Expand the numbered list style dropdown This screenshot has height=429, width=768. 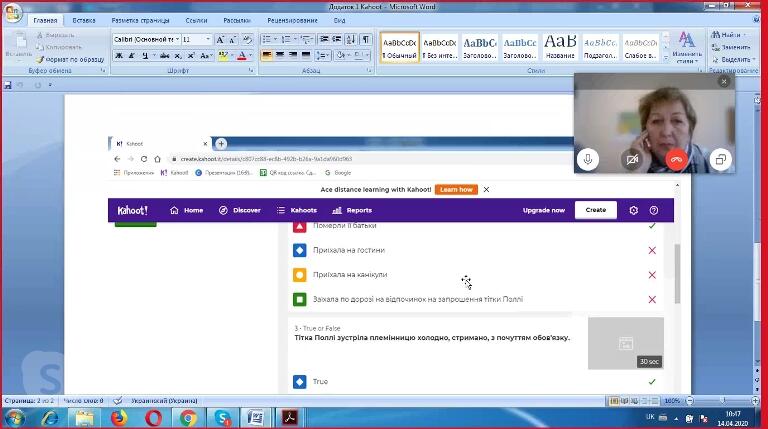(x=295, y=39)
